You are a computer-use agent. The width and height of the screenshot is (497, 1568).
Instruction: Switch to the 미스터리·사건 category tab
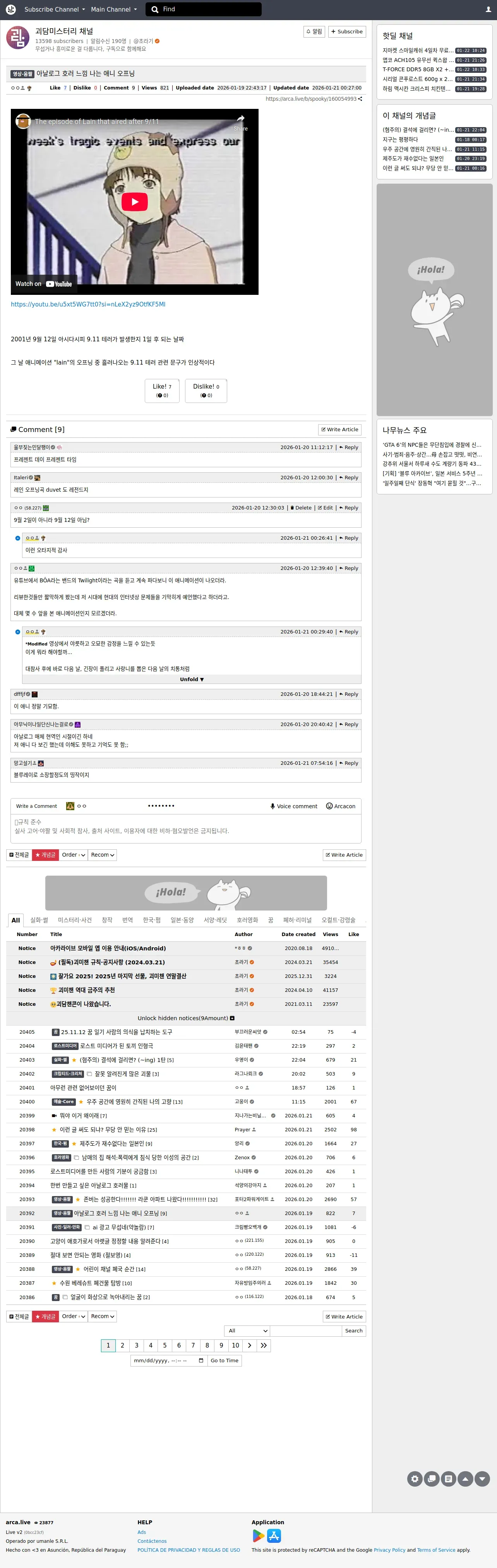(x=75, y=920)
